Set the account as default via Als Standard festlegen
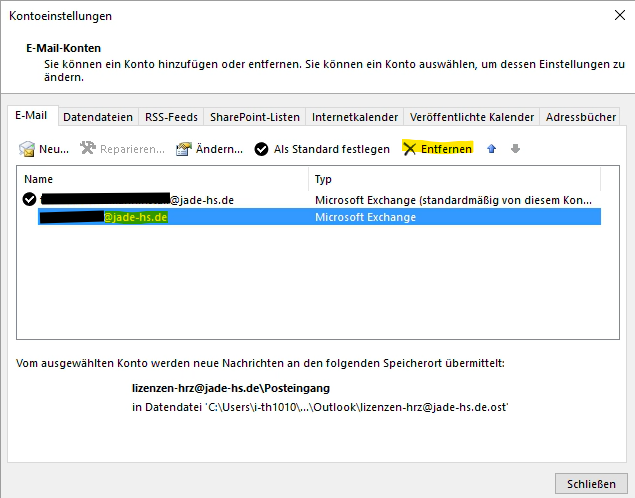 point(322,149)
